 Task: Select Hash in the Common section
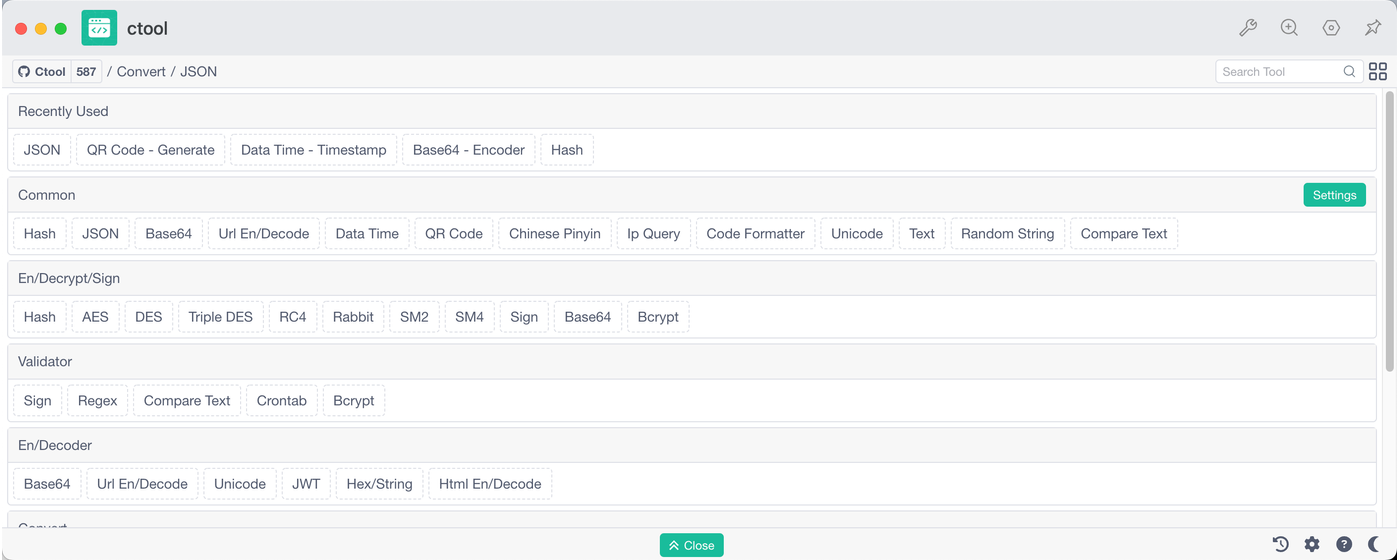click(40, 233)
